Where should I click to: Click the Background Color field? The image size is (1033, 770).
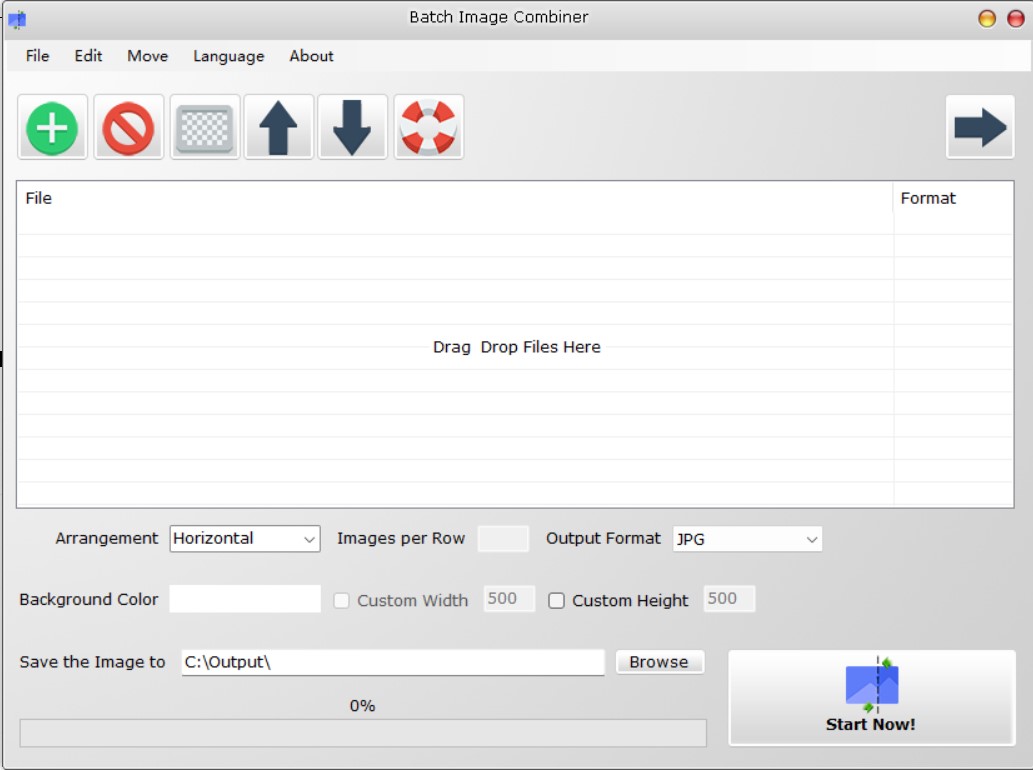pyautogui.click(x=243, y=599)
